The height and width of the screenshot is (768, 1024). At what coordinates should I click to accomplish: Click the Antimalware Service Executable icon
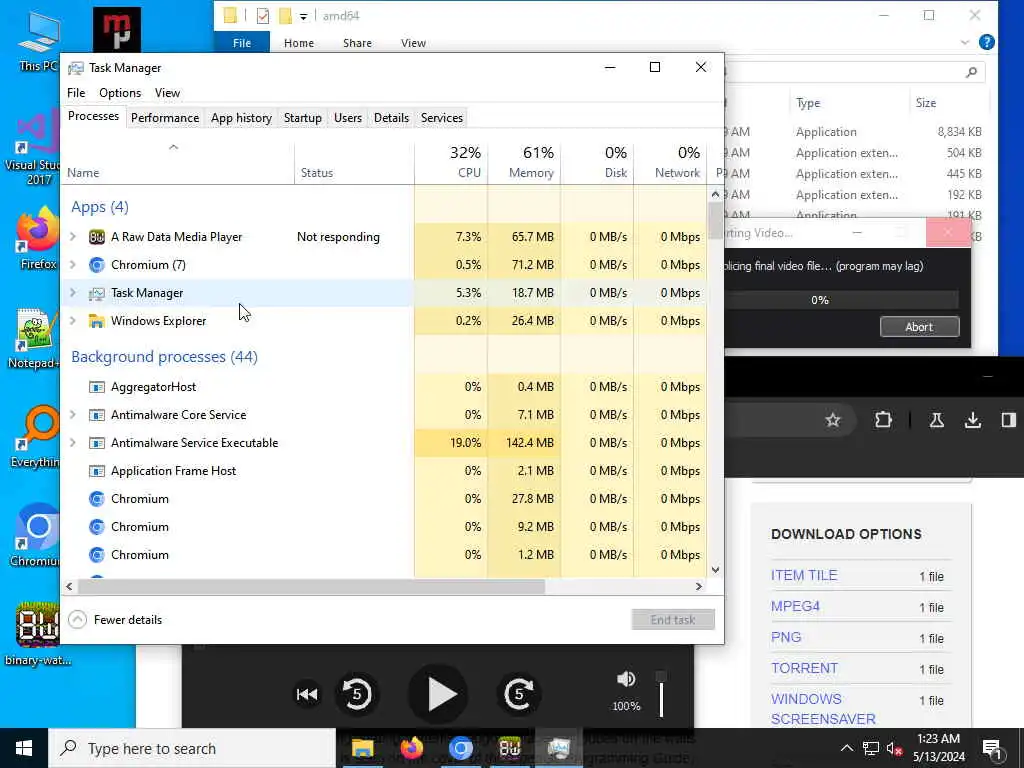coord(97,443)
